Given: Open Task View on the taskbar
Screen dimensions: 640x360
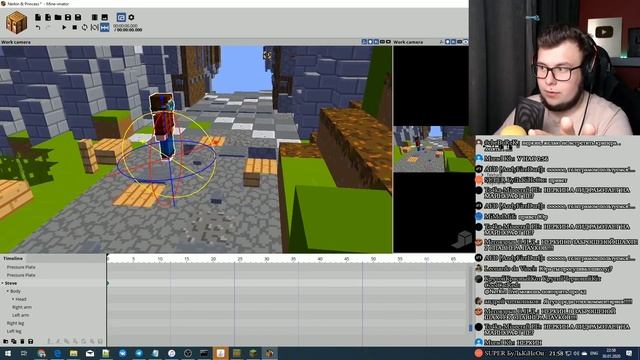Looking at the screenshot, I should tap(24, 353).
